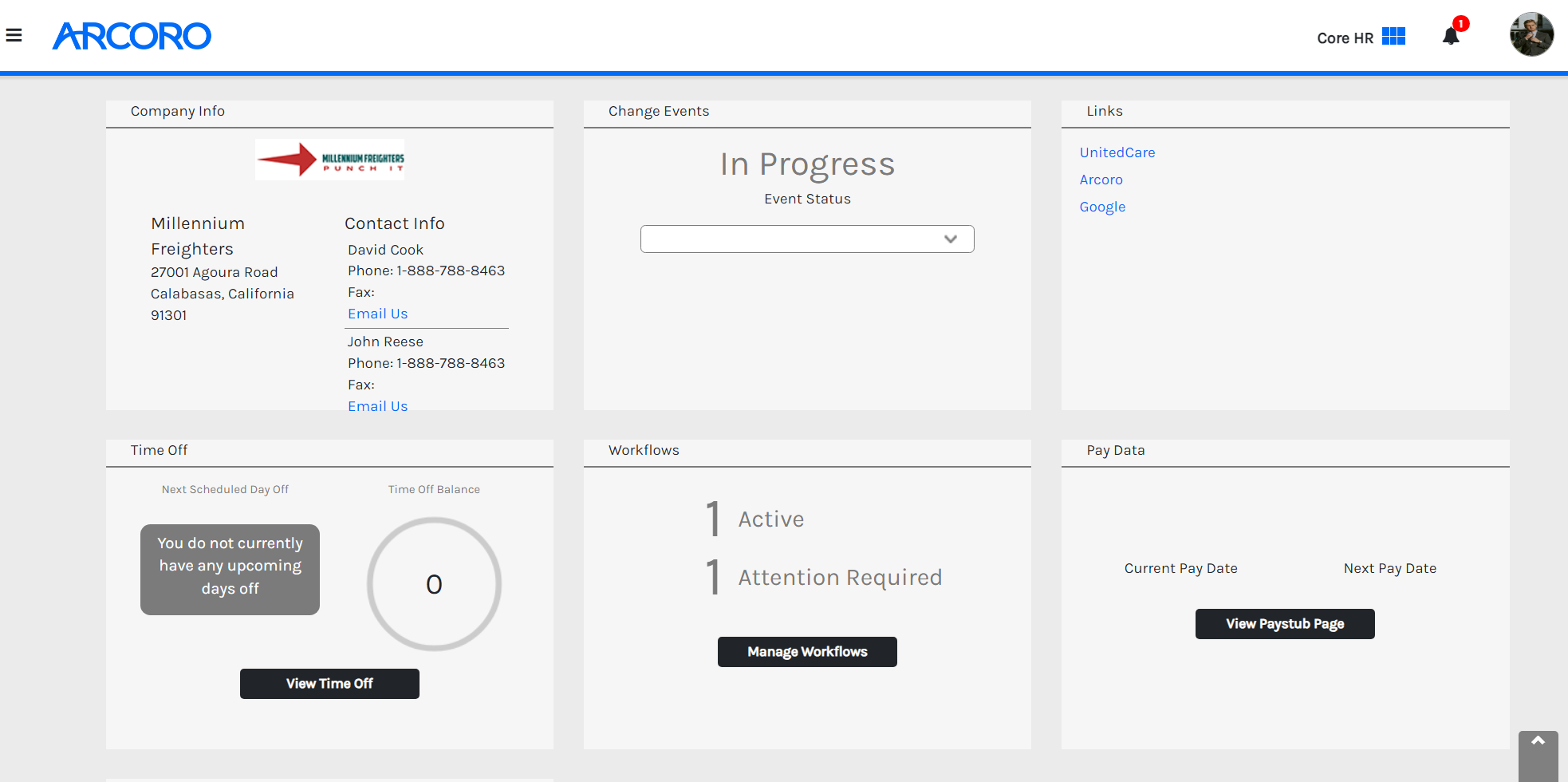Open the Core HR app grid icon
Screen dimensions: 1568x782
click(x=1393, y=37)
